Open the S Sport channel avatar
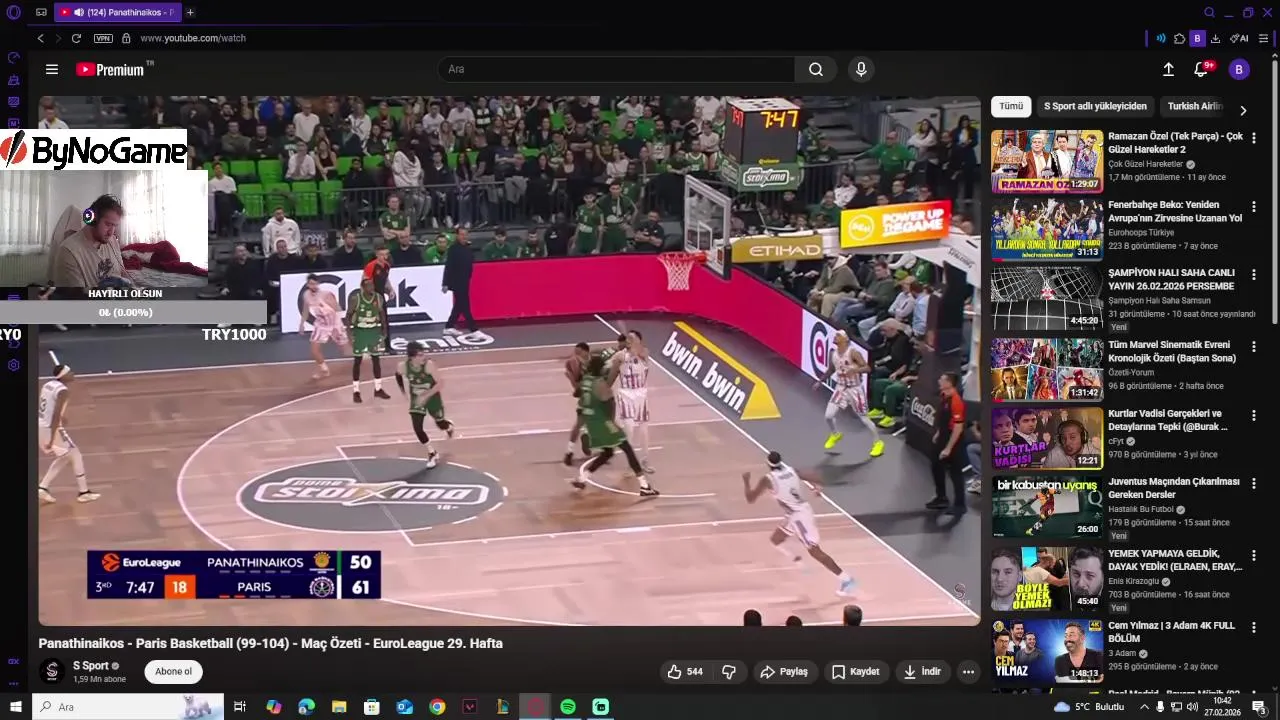The height and width of the screenshot is (720, 1280). click(x=52, y=672)
